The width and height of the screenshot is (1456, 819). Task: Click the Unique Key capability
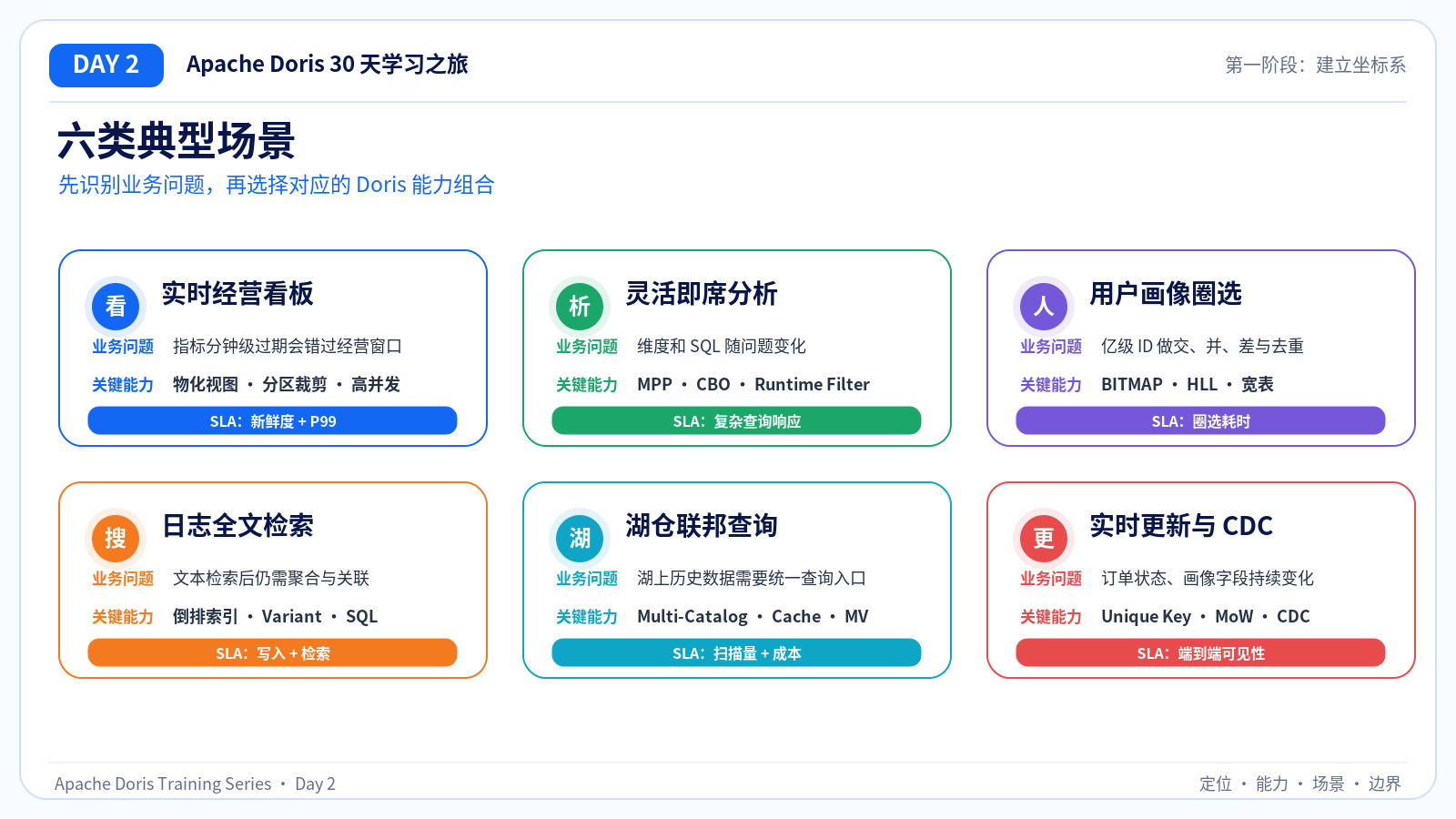tap(1147, 617)
